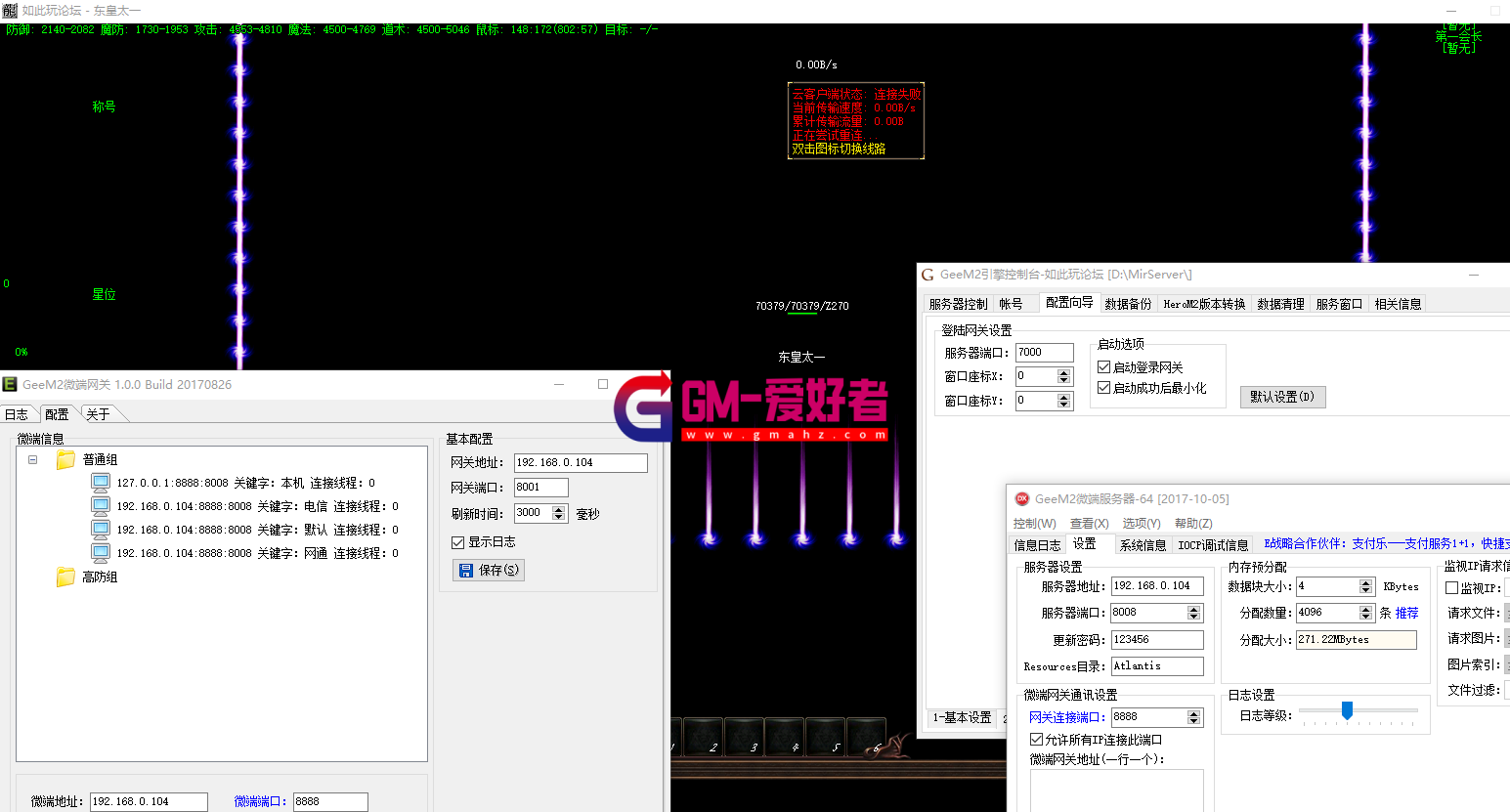Screen dimensions: 1510x812
Task: Click the 保存(S) button with the floppy disk icon
Action: click(489, 570)
